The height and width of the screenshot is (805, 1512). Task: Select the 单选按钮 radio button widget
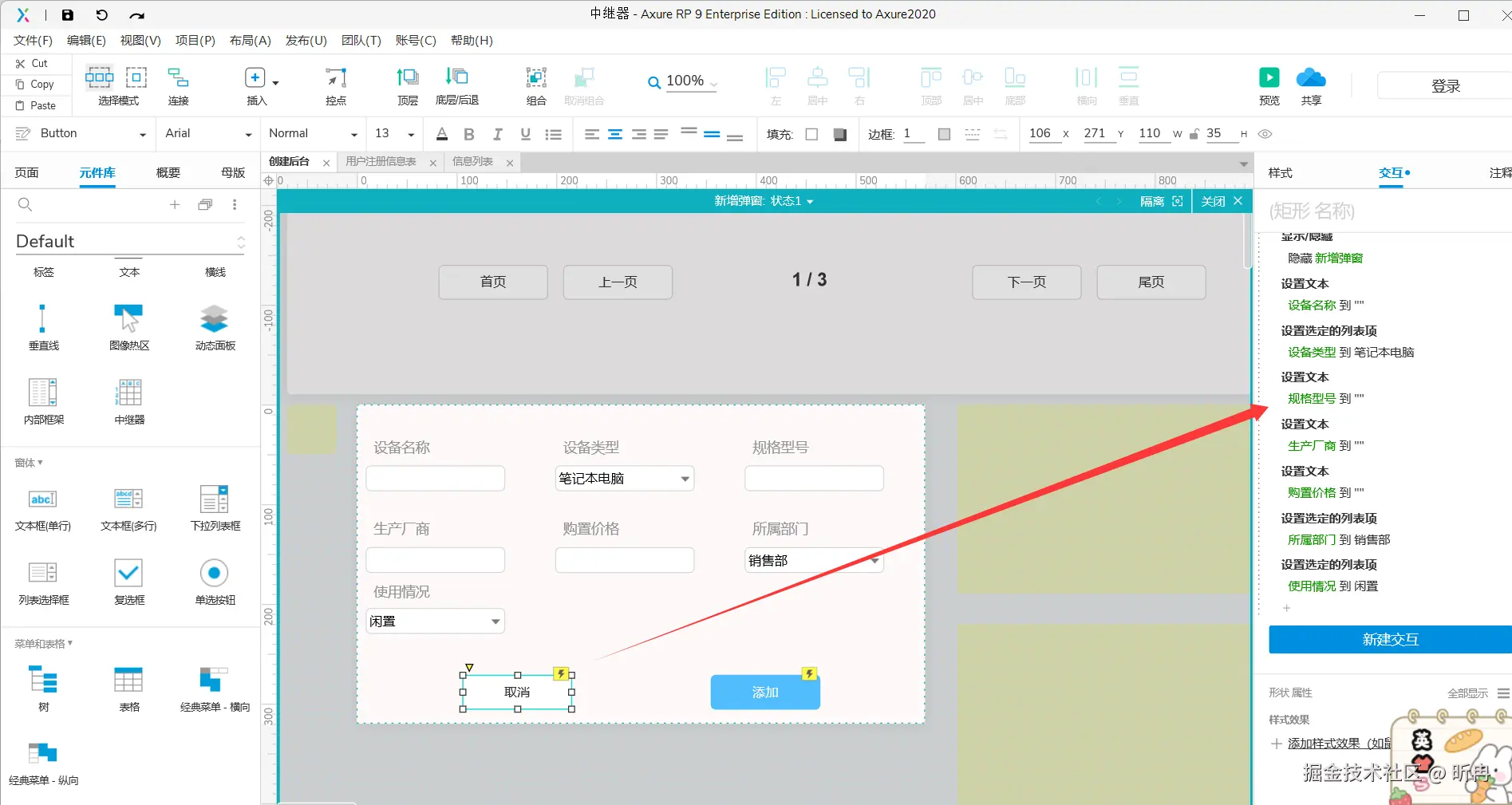(x=215, y=582)
